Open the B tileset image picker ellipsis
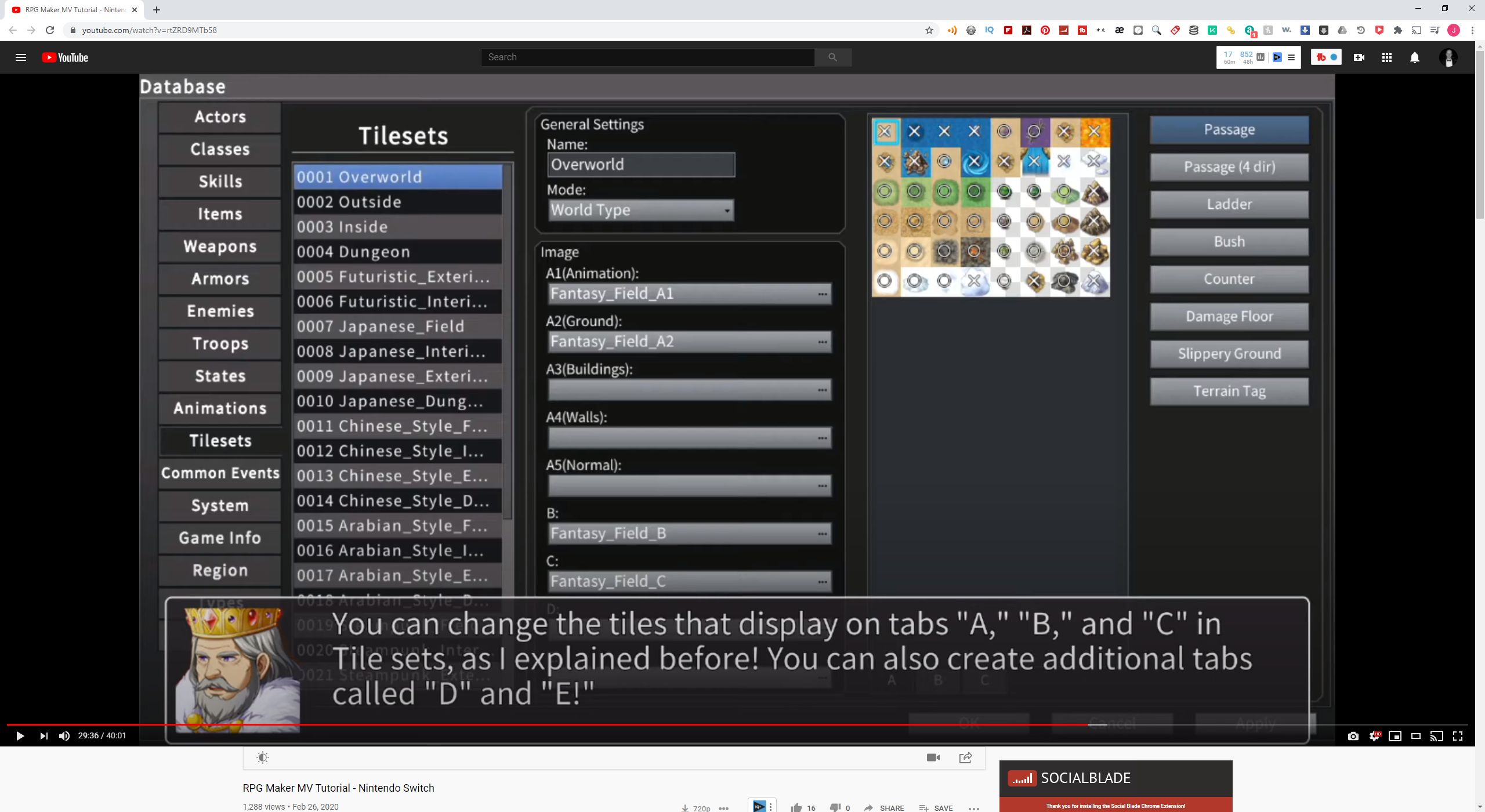Viewport: 1485px width, 812px height. [x=823, y=534]
